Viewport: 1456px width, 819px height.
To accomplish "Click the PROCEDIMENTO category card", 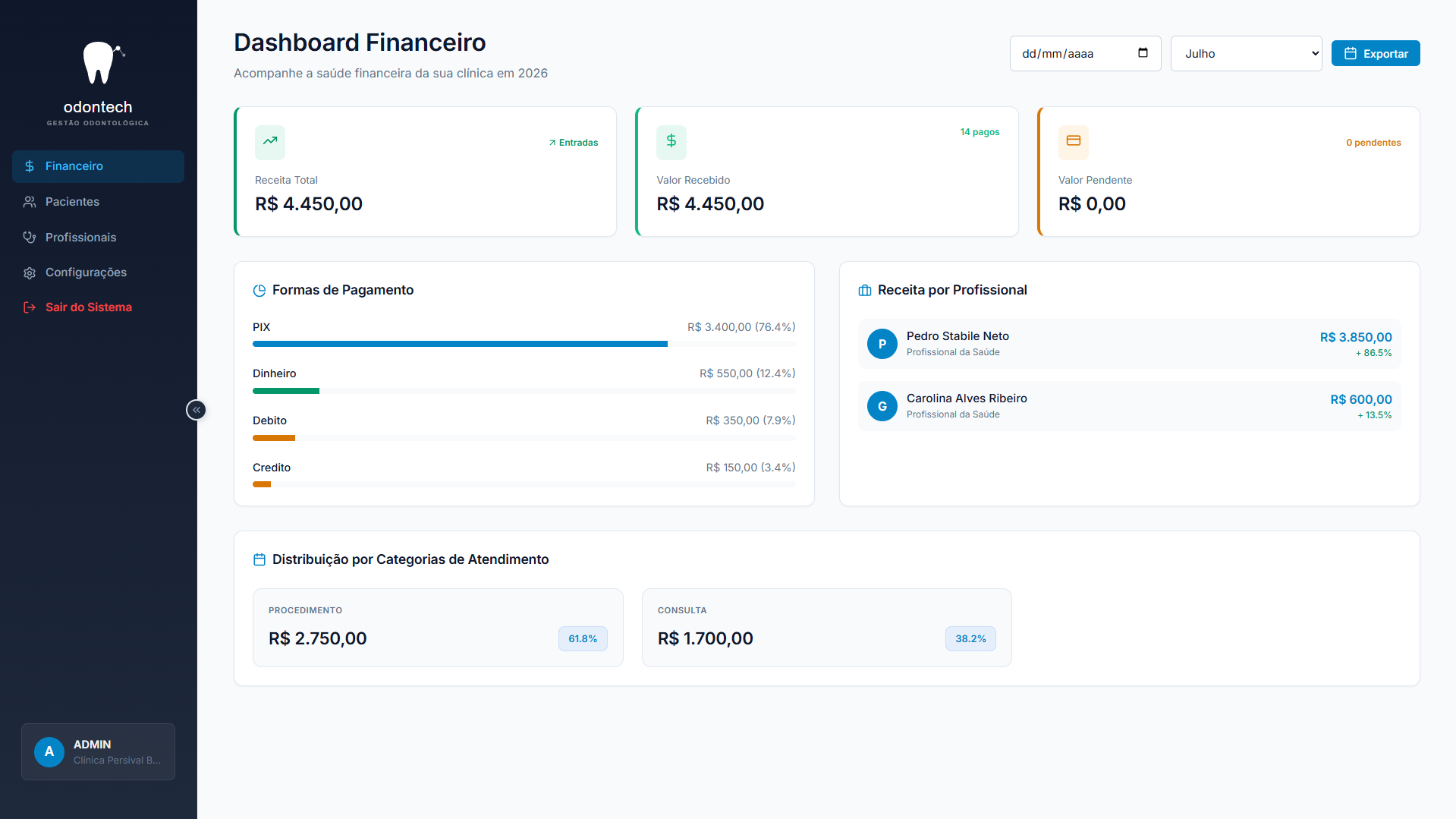I will tap(438, 628).
